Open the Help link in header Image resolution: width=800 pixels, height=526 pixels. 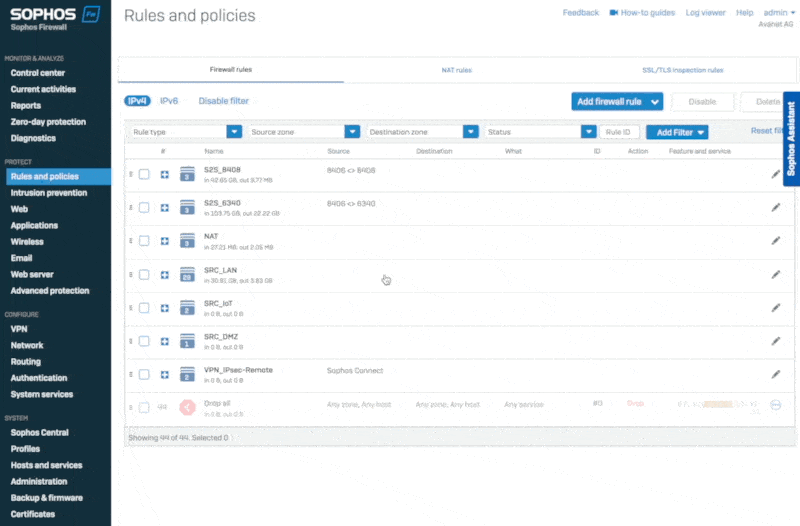point(744,12)
